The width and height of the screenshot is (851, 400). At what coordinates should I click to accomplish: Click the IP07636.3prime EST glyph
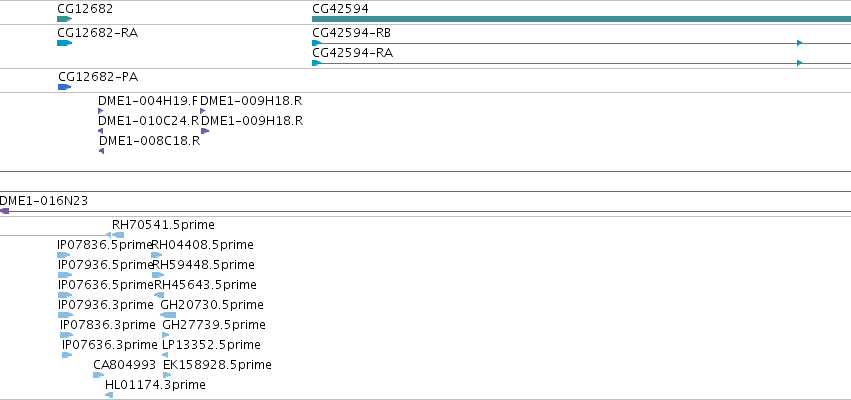pos(67,355)
